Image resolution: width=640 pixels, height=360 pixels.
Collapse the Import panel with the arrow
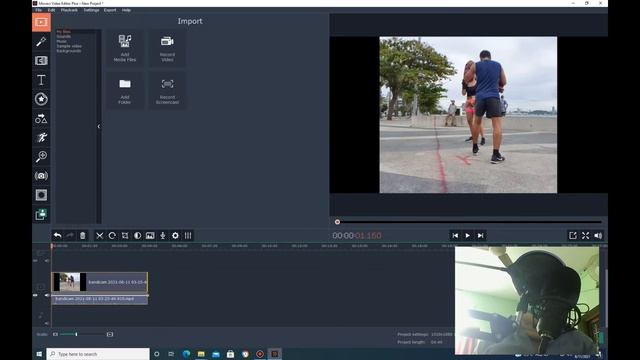99,127
